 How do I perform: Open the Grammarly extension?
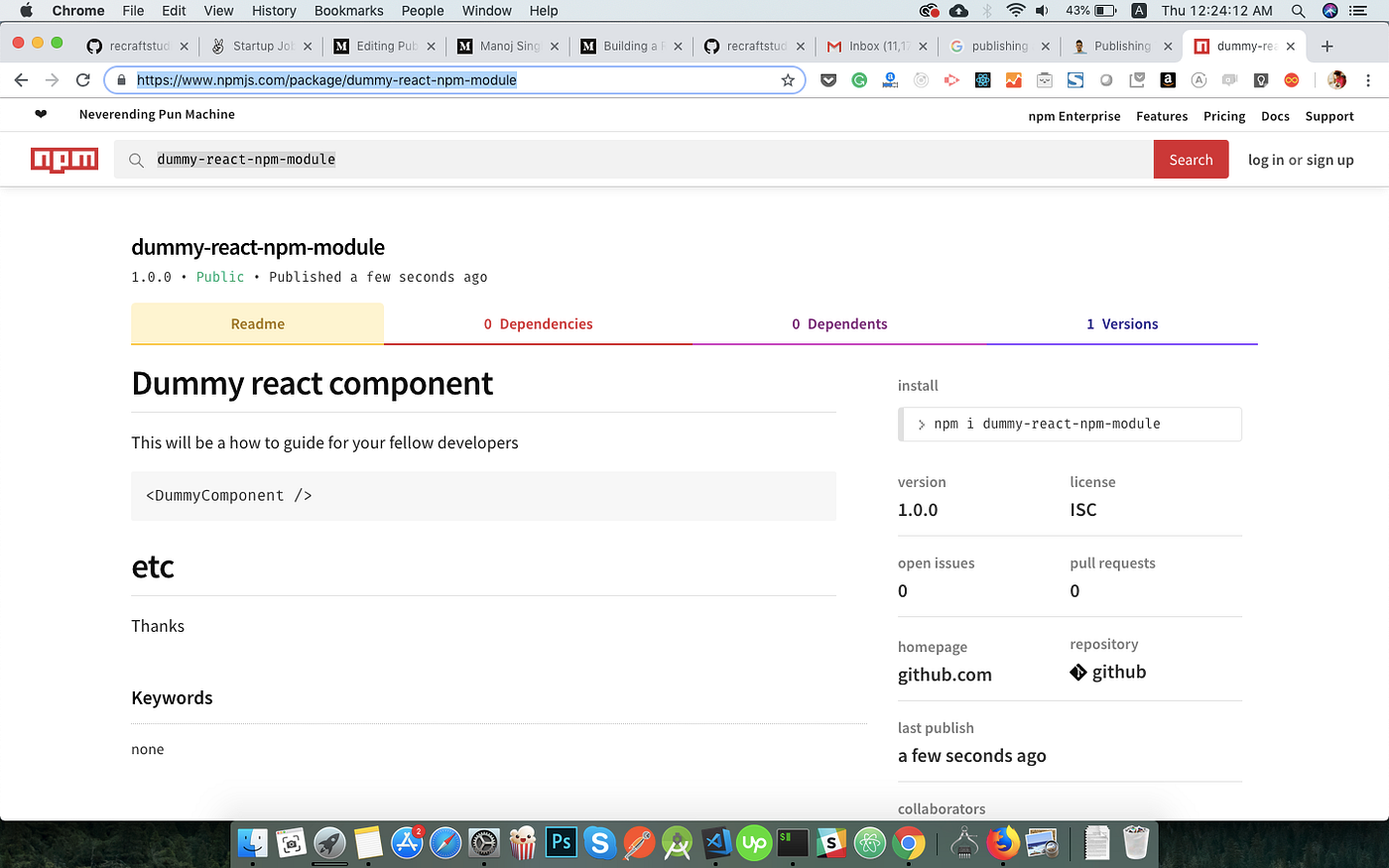(x=859, y=80)
